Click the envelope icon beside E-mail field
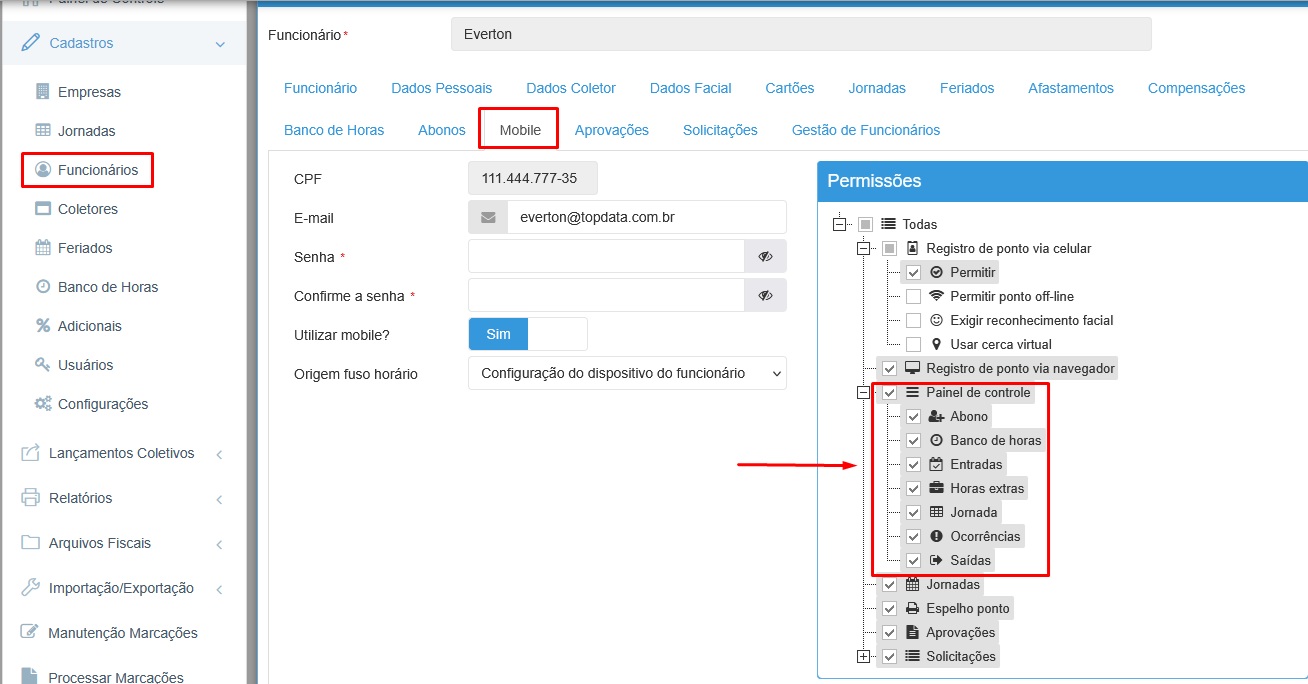The image size is (1308, 684). coord(488,218)
